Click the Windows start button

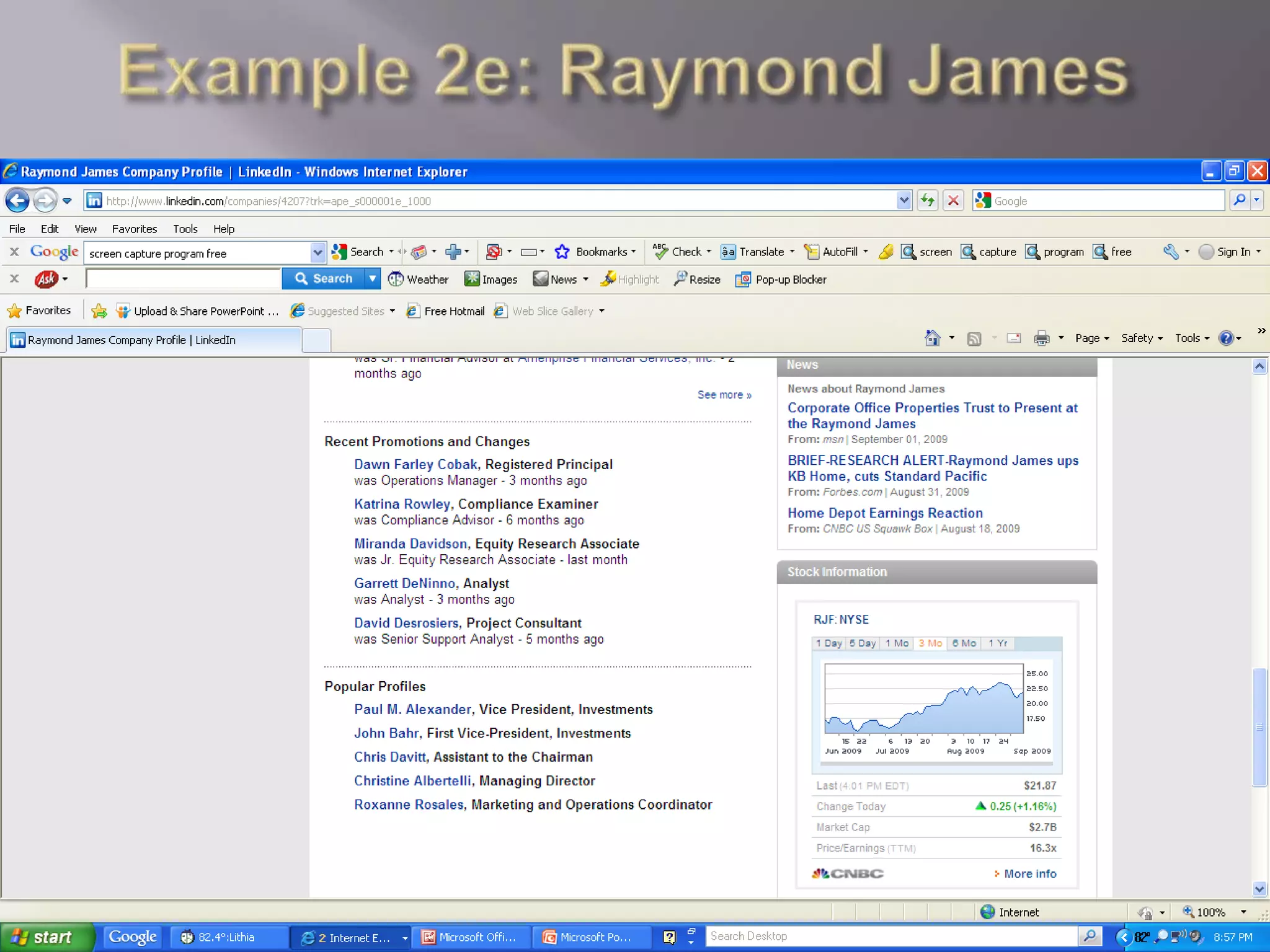pos(47,937)
